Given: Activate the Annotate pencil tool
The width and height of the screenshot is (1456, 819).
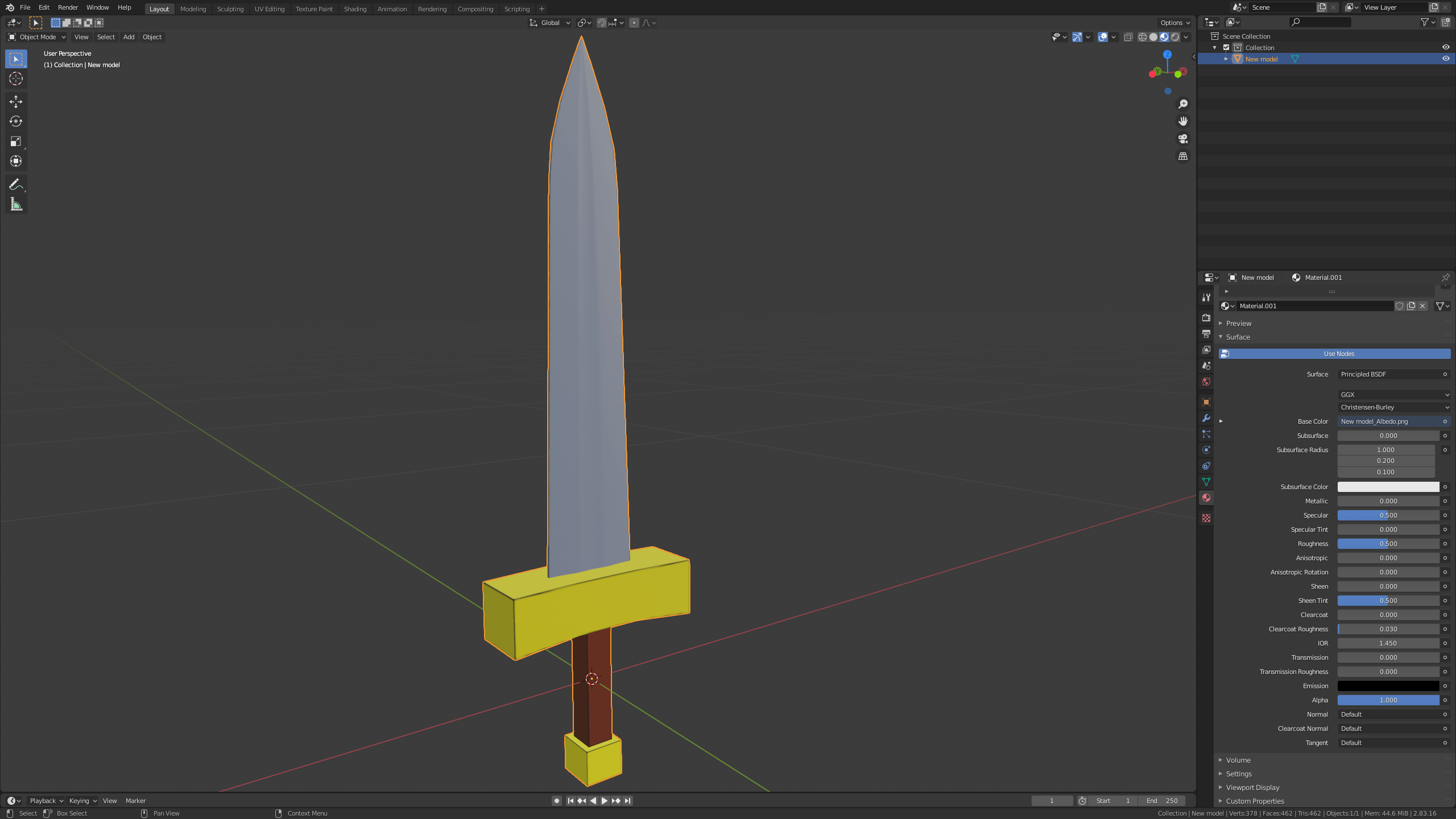Looking at the screenshot, I should 16,184.
